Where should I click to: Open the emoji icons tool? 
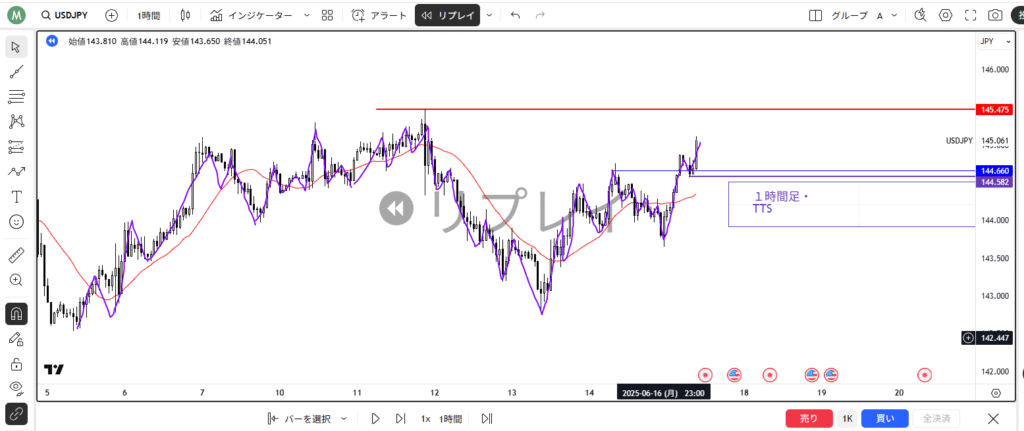[16, 222]
